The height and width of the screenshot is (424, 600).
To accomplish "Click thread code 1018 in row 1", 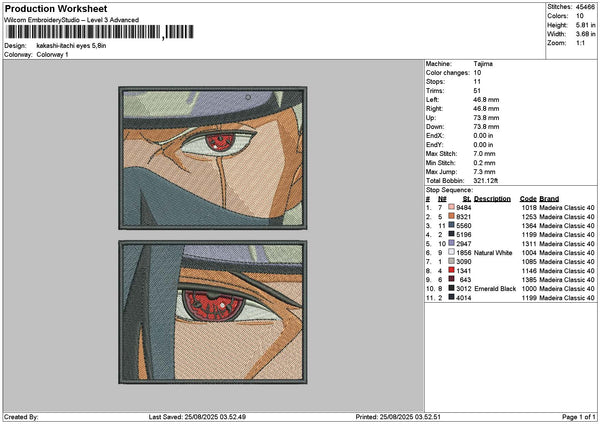I will click(529, 207).
